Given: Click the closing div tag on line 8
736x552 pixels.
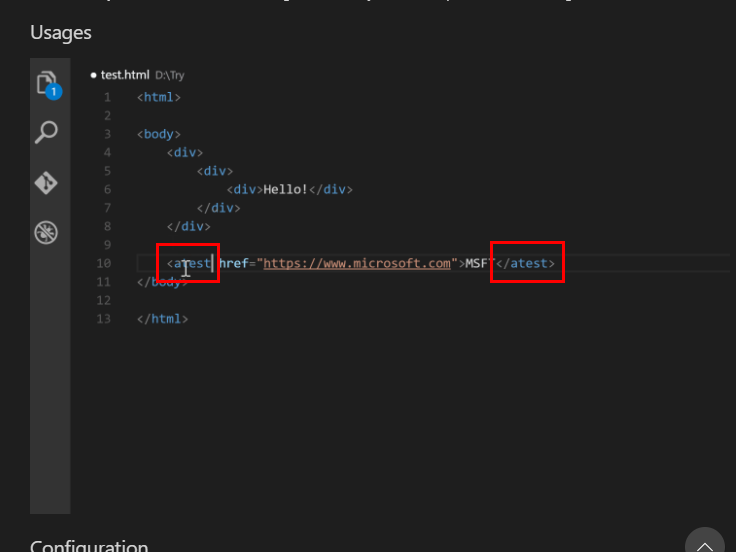Looking at the screenshot, I should (189, 227).
